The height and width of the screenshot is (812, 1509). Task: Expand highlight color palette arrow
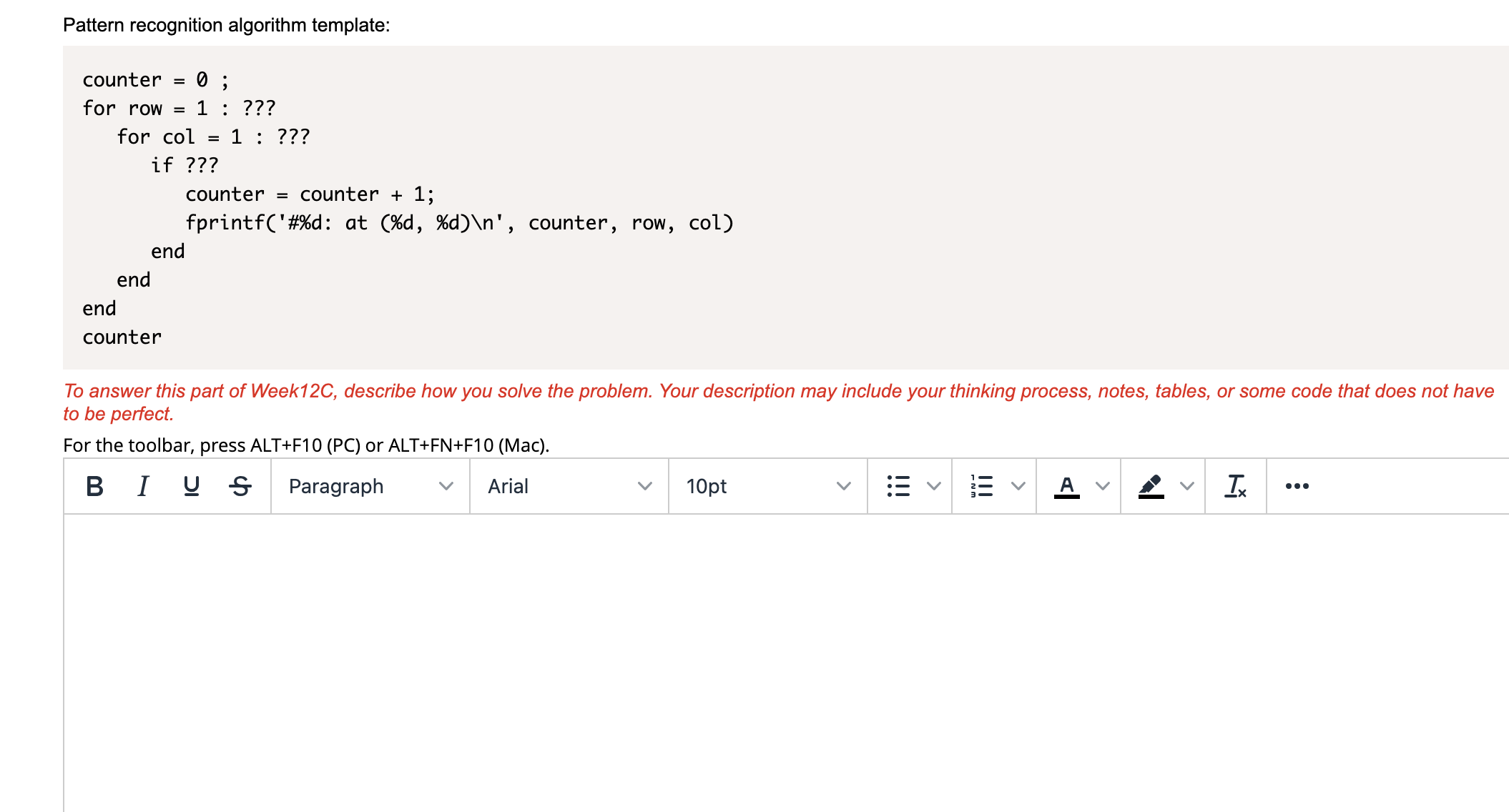pyautogui.click(x=1187, y=486)
